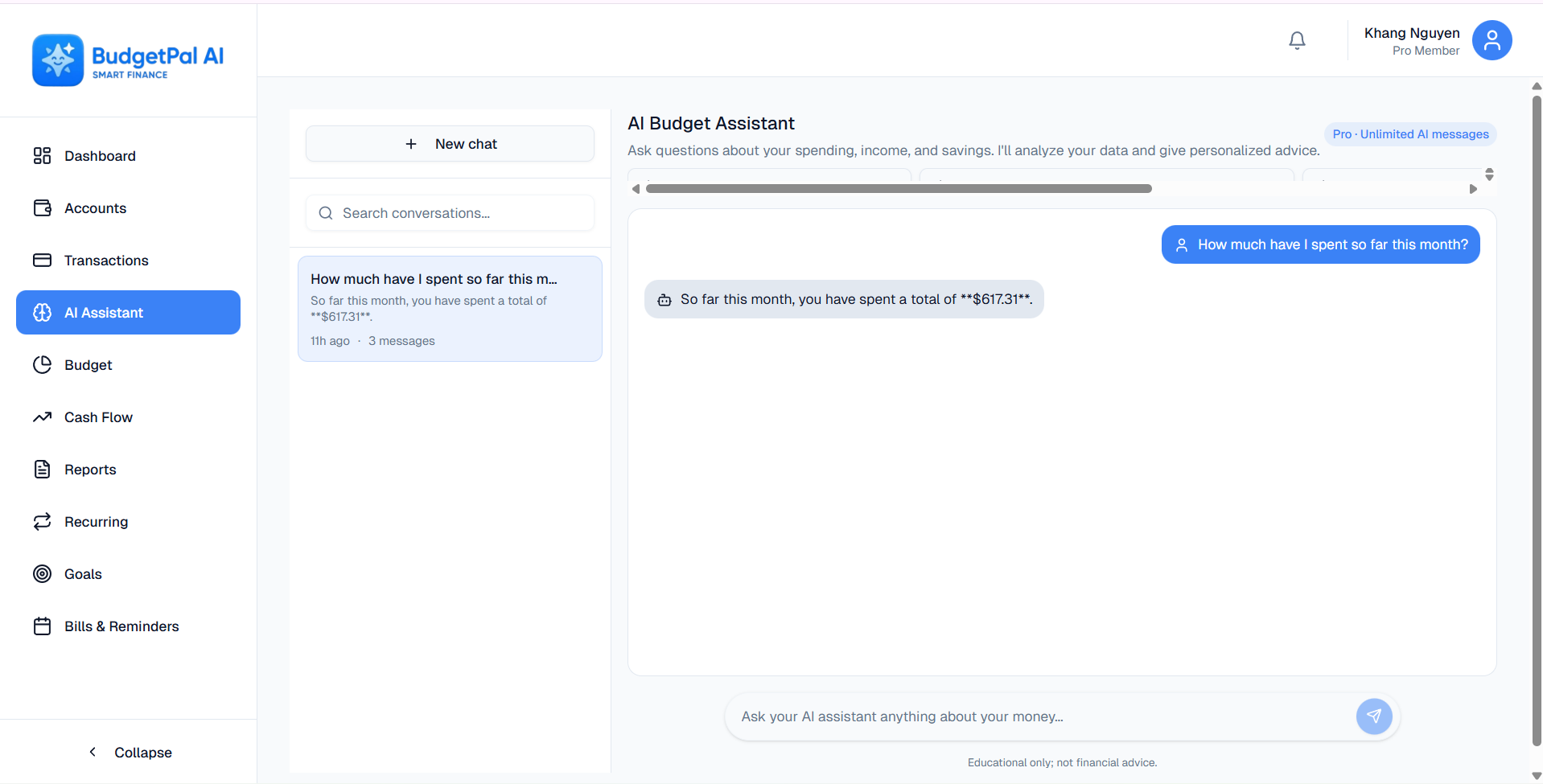Click the horizontal suggestions scrollbar

coord(897,188)
